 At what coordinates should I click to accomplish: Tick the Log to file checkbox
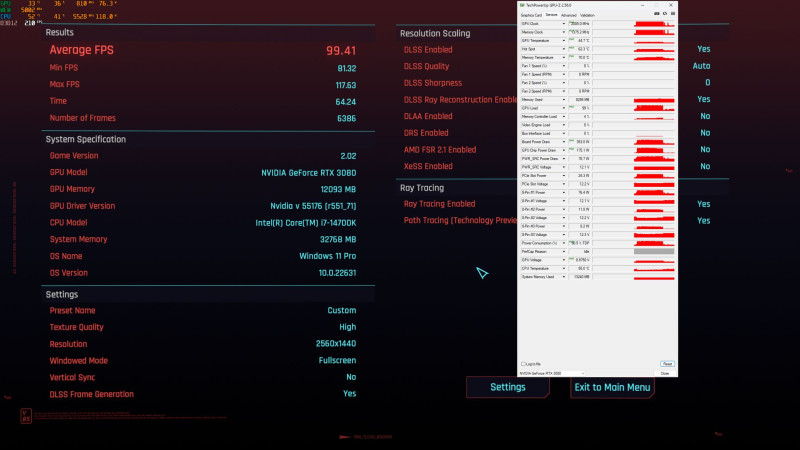coord(523,364)
